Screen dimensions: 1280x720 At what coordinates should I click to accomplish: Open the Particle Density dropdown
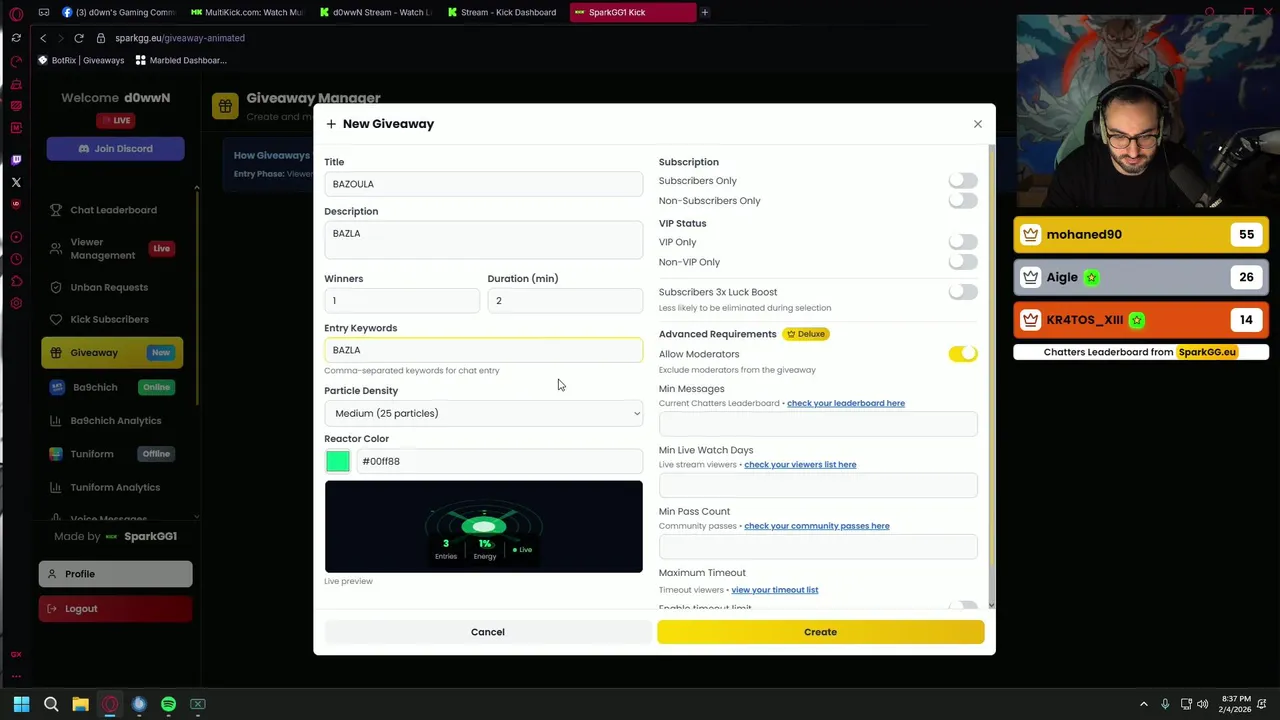point(483,413)
